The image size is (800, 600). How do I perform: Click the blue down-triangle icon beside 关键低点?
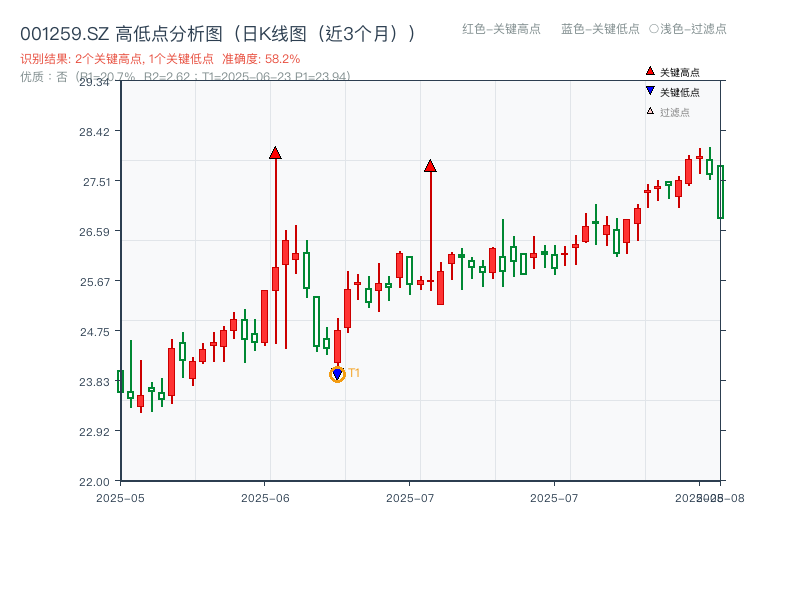(x=650, y=90)
